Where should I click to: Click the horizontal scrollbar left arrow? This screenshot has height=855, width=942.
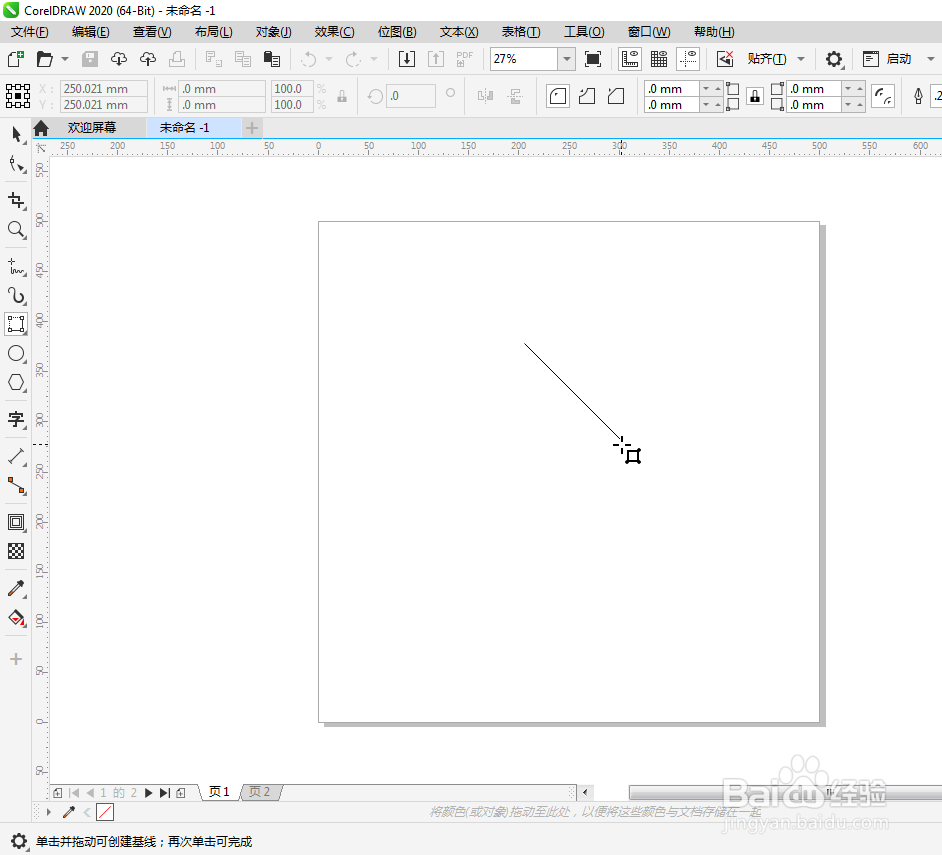[585, 793]
